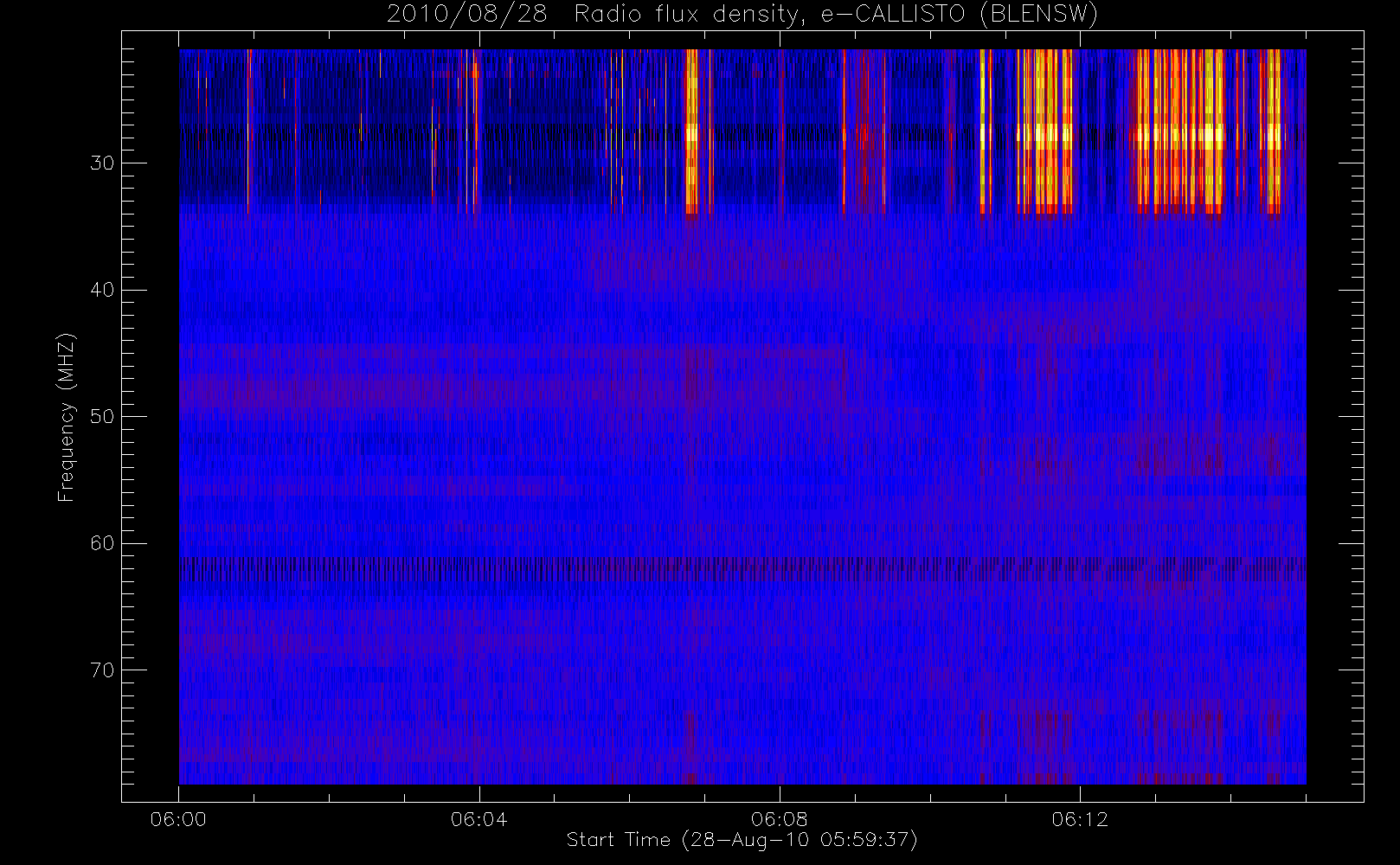
Task: Click the 70 frequency tick label
Action: tap(102, 670)
